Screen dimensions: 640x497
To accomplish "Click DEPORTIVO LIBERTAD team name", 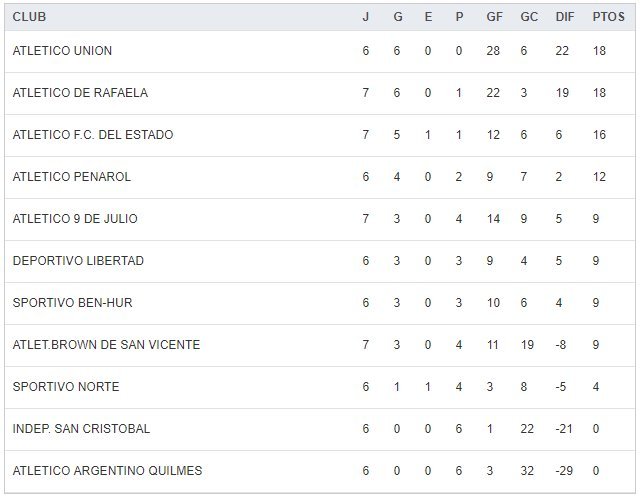I will [78, 261].
